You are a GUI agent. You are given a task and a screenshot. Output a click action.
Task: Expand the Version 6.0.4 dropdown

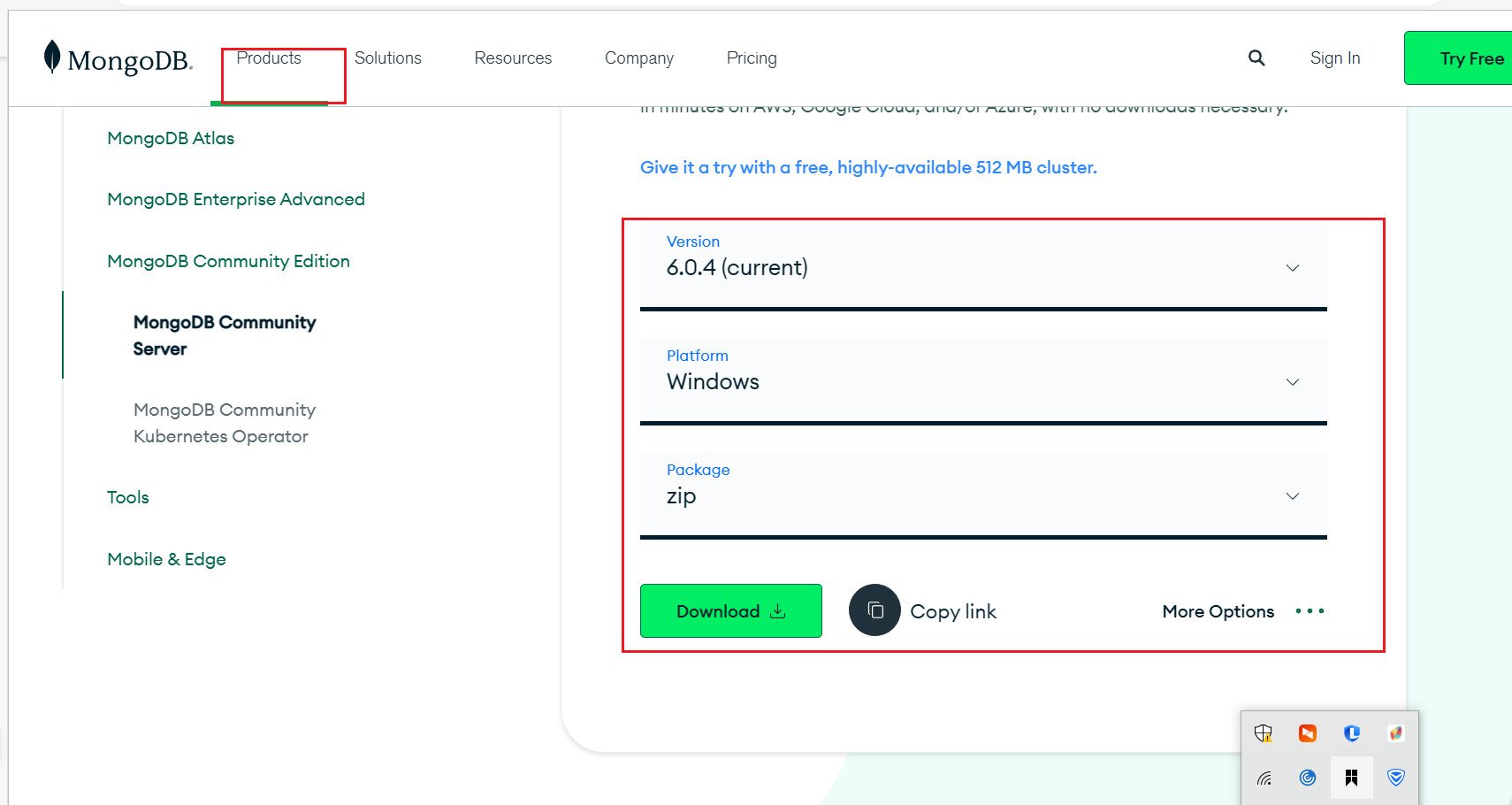point(983,266)
